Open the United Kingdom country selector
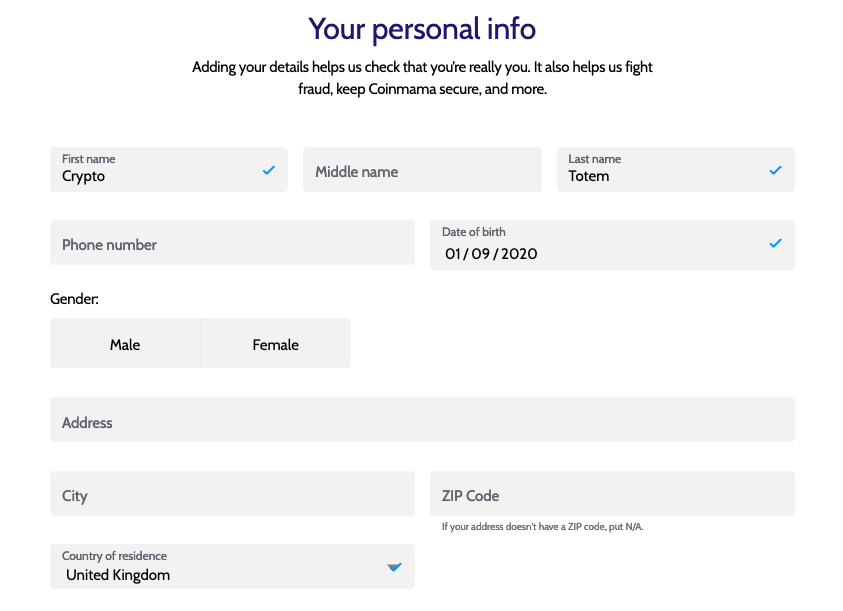This screenshot has height=611, width=843. tap(232, 566)
